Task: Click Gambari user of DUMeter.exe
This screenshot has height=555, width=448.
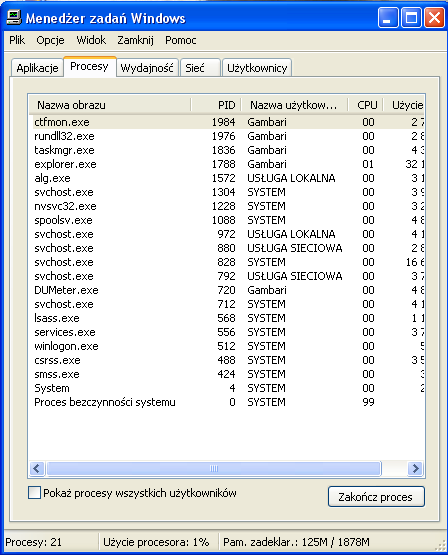Action: coord(267,290)
